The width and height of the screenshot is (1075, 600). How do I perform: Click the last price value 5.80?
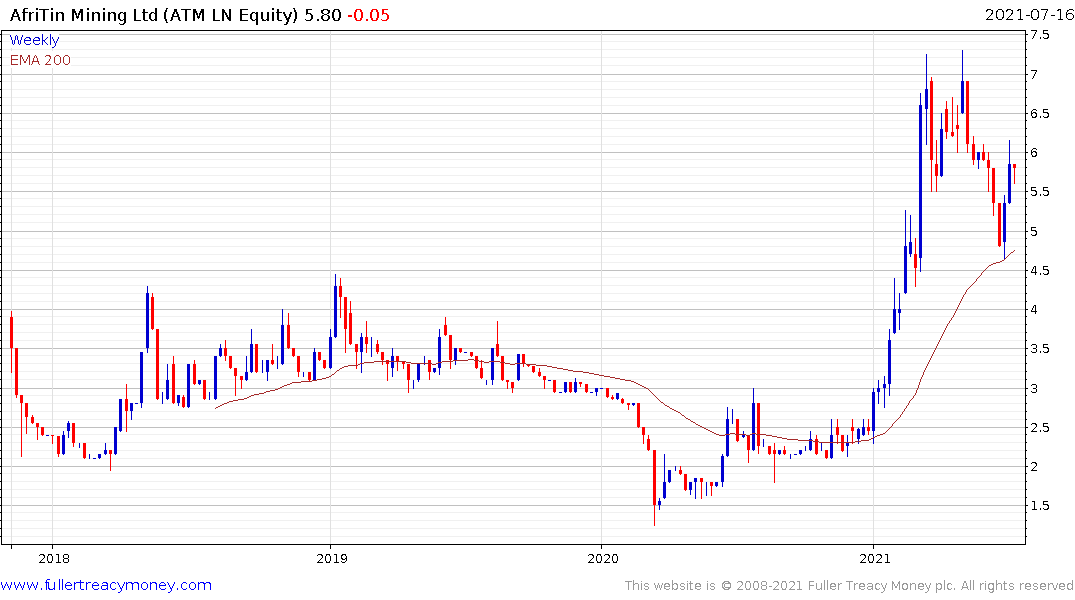(x=323, y=15)
